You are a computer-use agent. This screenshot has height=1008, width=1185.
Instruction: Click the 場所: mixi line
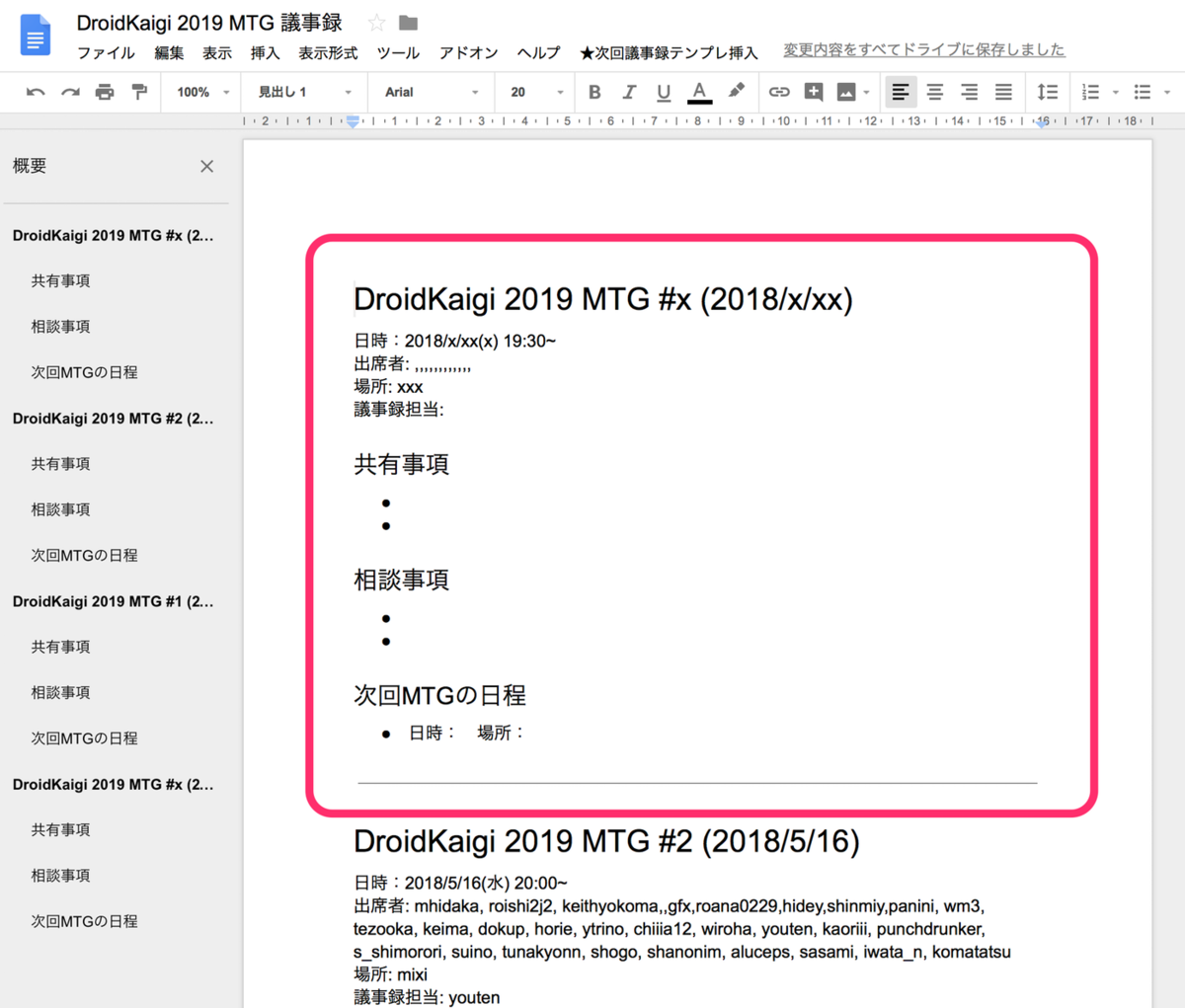390,974
